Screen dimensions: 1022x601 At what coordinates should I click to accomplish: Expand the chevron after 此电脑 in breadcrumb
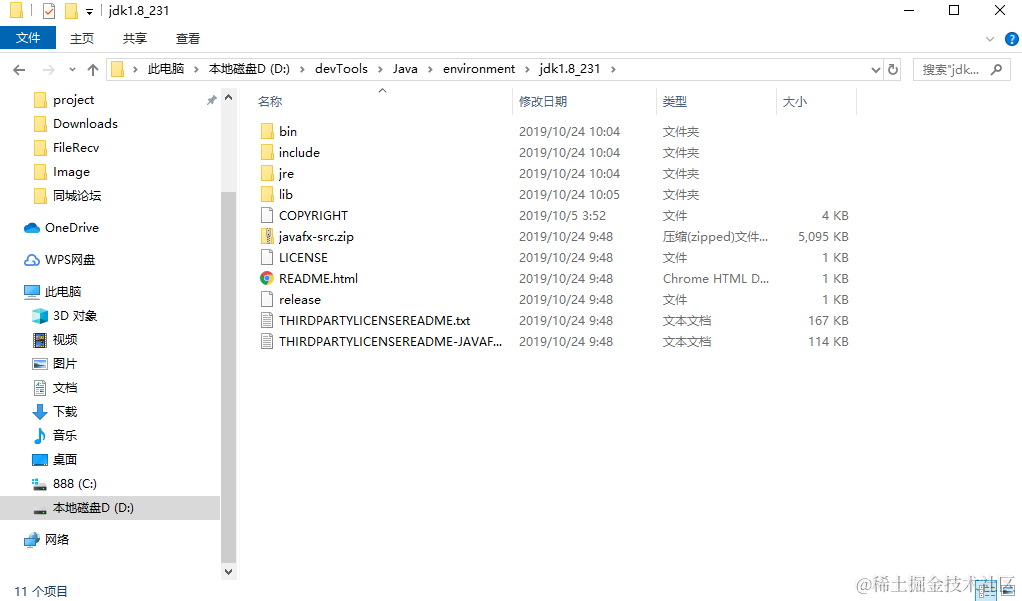(x=196, y=69)
